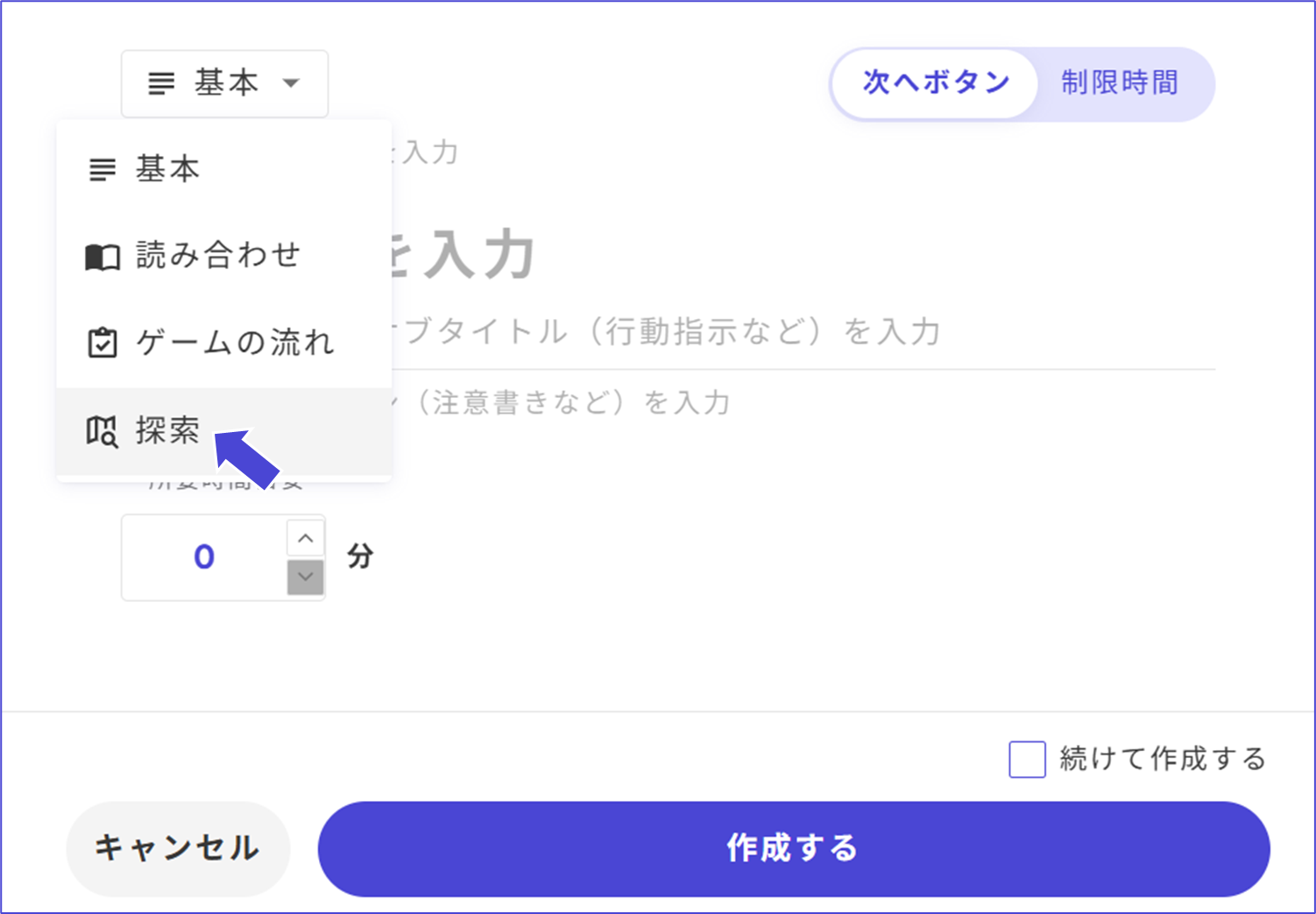Select 基本 from the dropdown menu
This screenshot has height=914, width=1316.
pyautogui.click(x=167, y=169)
